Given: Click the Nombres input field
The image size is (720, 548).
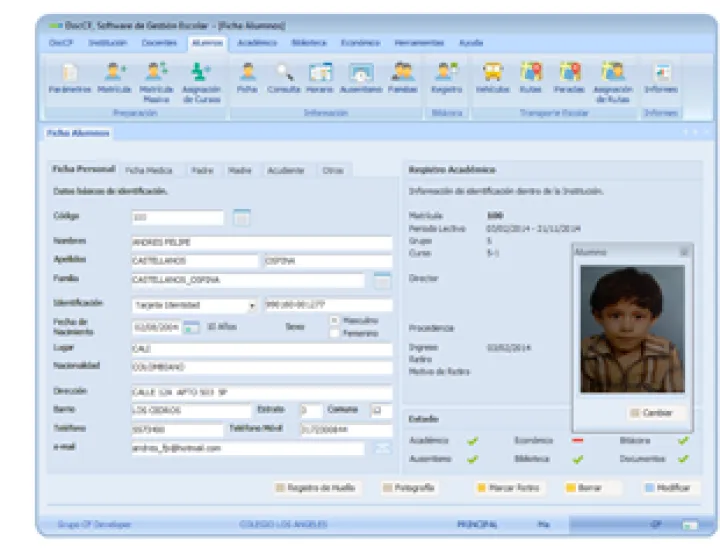Looking at the screenshot, I should click(x=261, y=242).
